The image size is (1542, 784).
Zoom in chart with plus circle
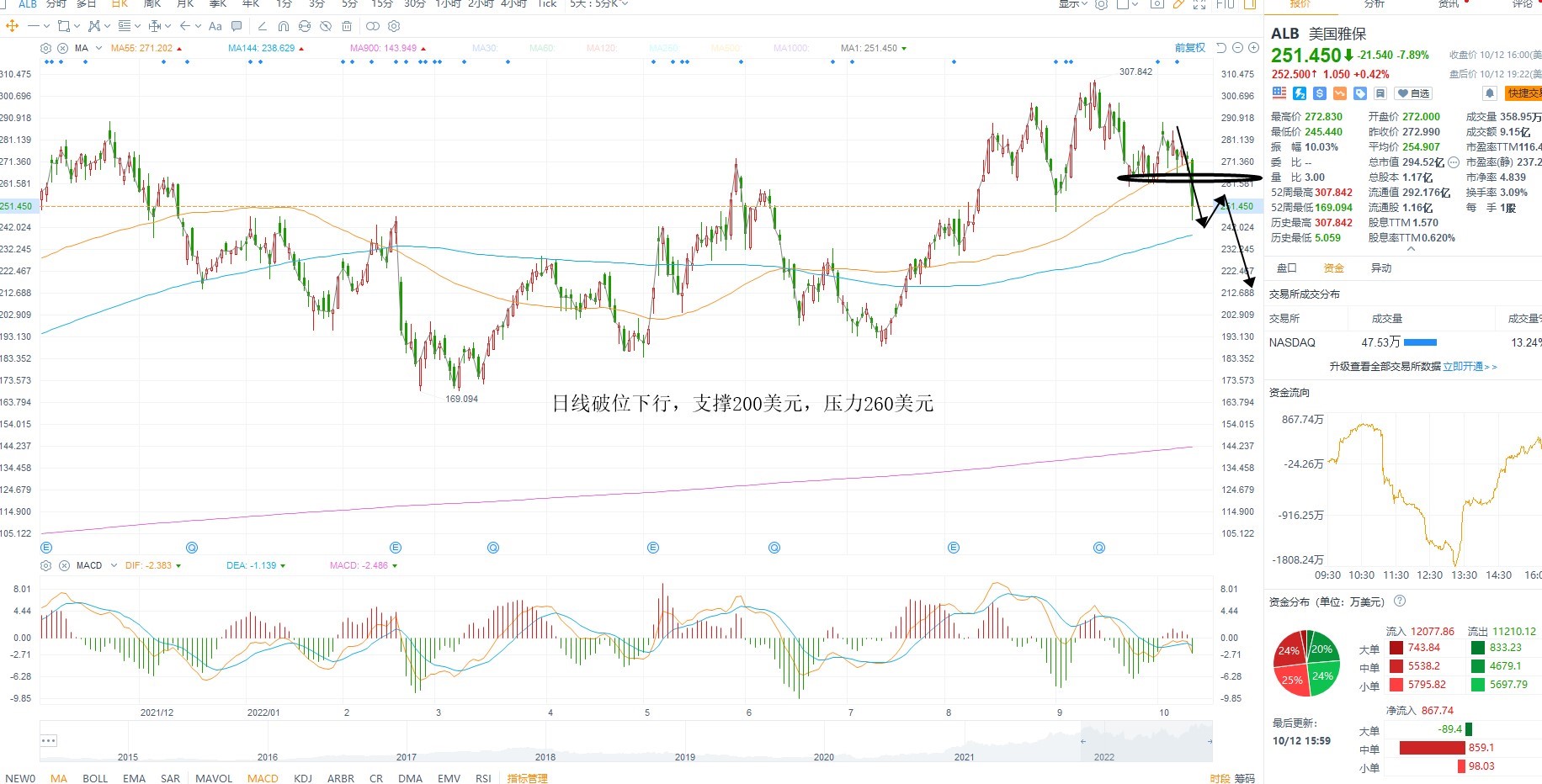tap(1253, 48)
